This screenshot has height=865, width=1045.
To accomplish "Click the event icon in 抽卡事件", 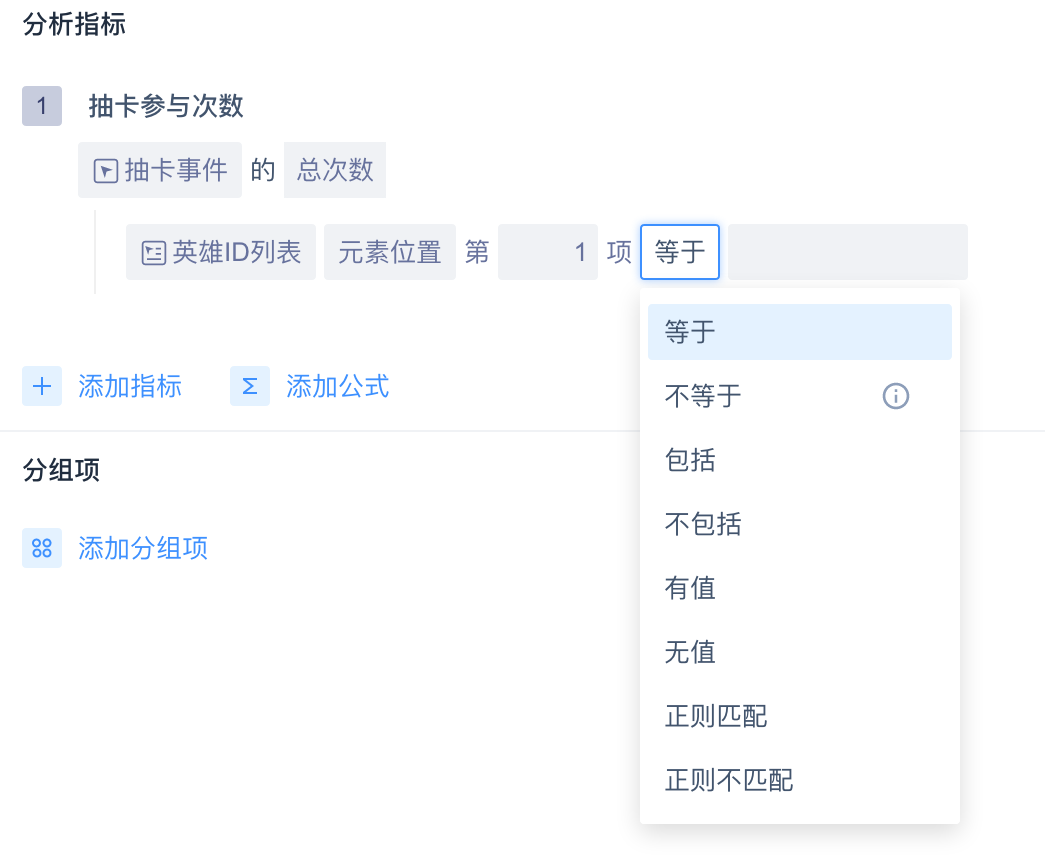I will coord(106,171).
